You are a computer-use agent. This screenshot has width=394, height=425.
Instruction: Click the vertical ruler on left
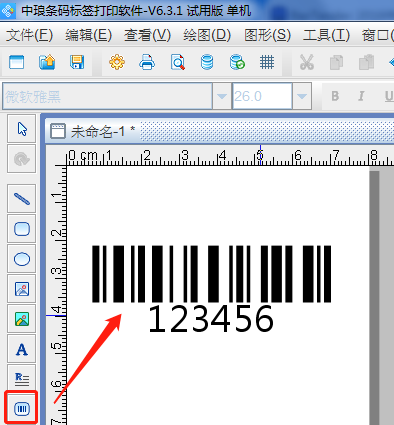click(x=56, y=295)
